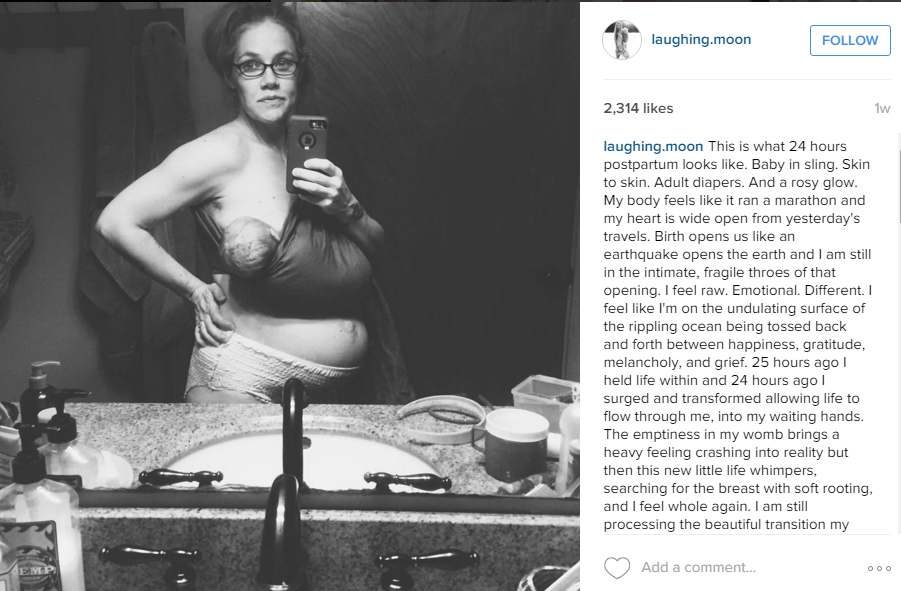Image resolution: width=901 pixels, height=591 pixels.
Task: Open the laughing.moon link starting the caption
Action: click(x=653, y=146)
